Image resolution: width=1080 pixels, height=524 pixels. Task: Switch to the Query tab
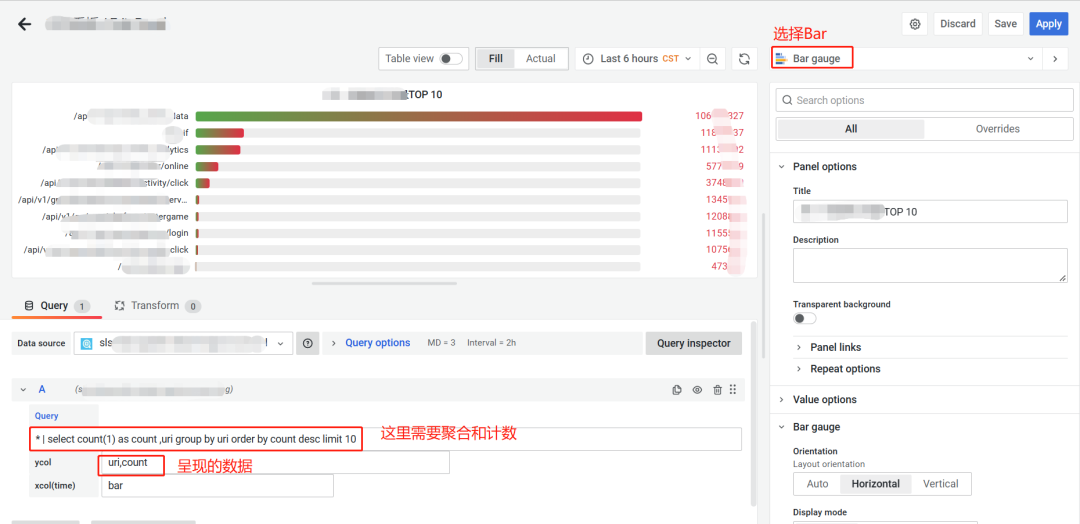(56, 306)
